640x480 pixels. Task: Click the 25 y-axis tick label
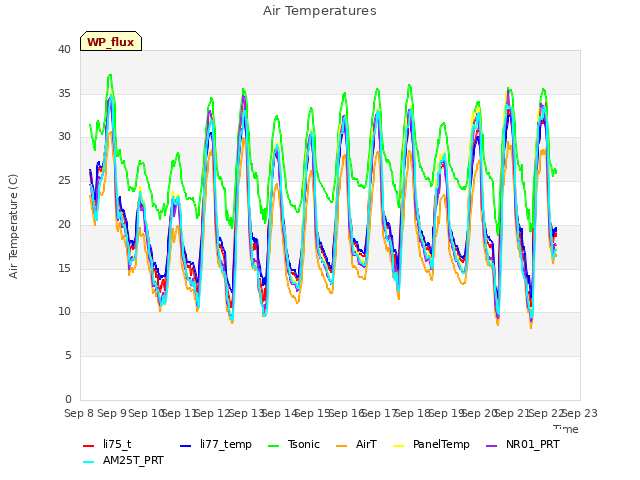(64, 180)
